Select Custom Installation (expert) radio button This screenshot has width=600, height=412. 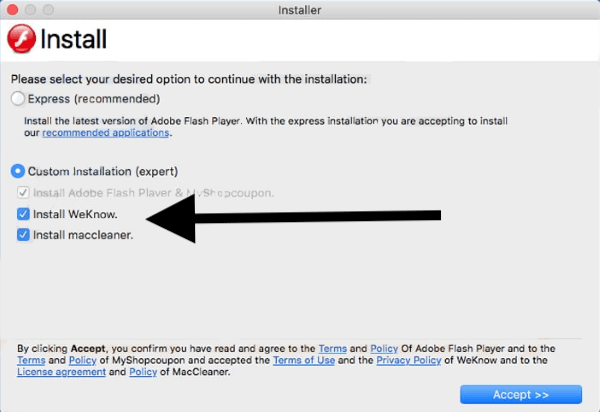(x=18, y=171)
